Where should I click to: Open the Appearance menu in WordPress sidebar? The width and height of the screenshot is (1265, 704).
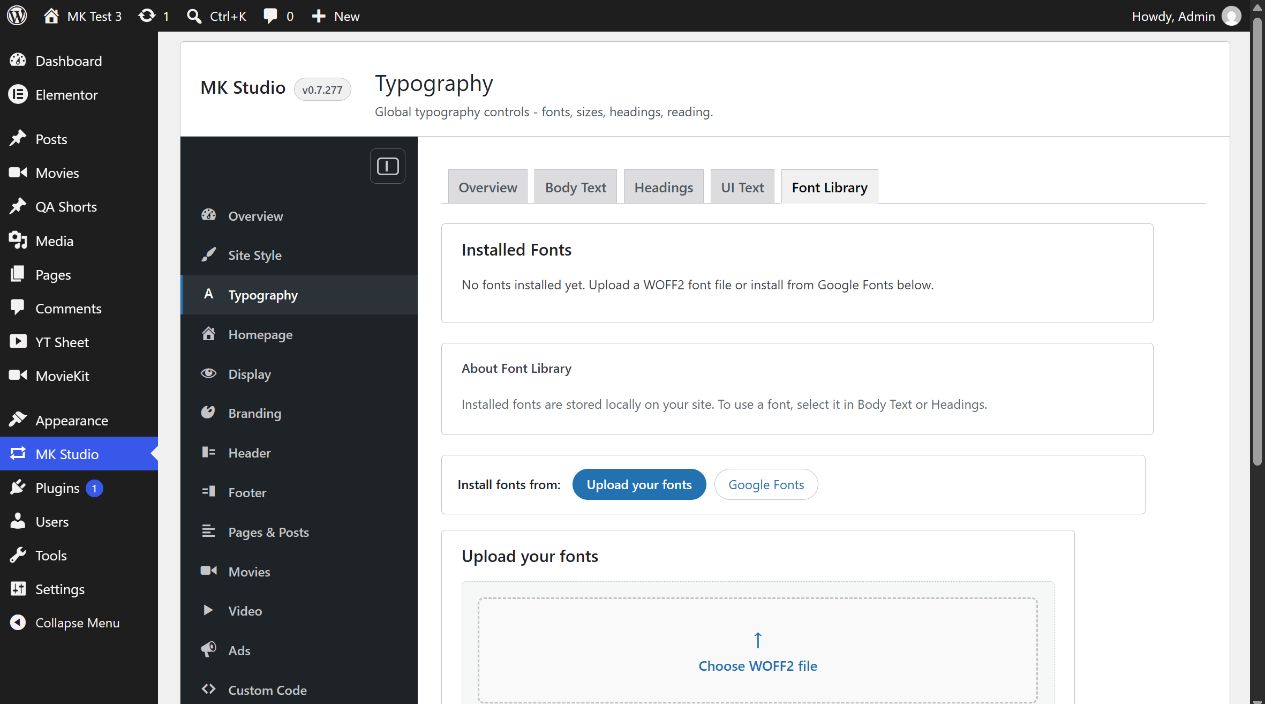coord(79,421)
